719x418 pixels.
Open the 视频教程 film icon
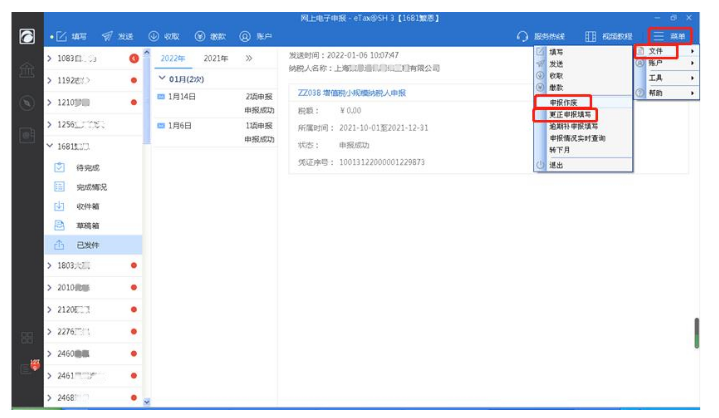591,36
